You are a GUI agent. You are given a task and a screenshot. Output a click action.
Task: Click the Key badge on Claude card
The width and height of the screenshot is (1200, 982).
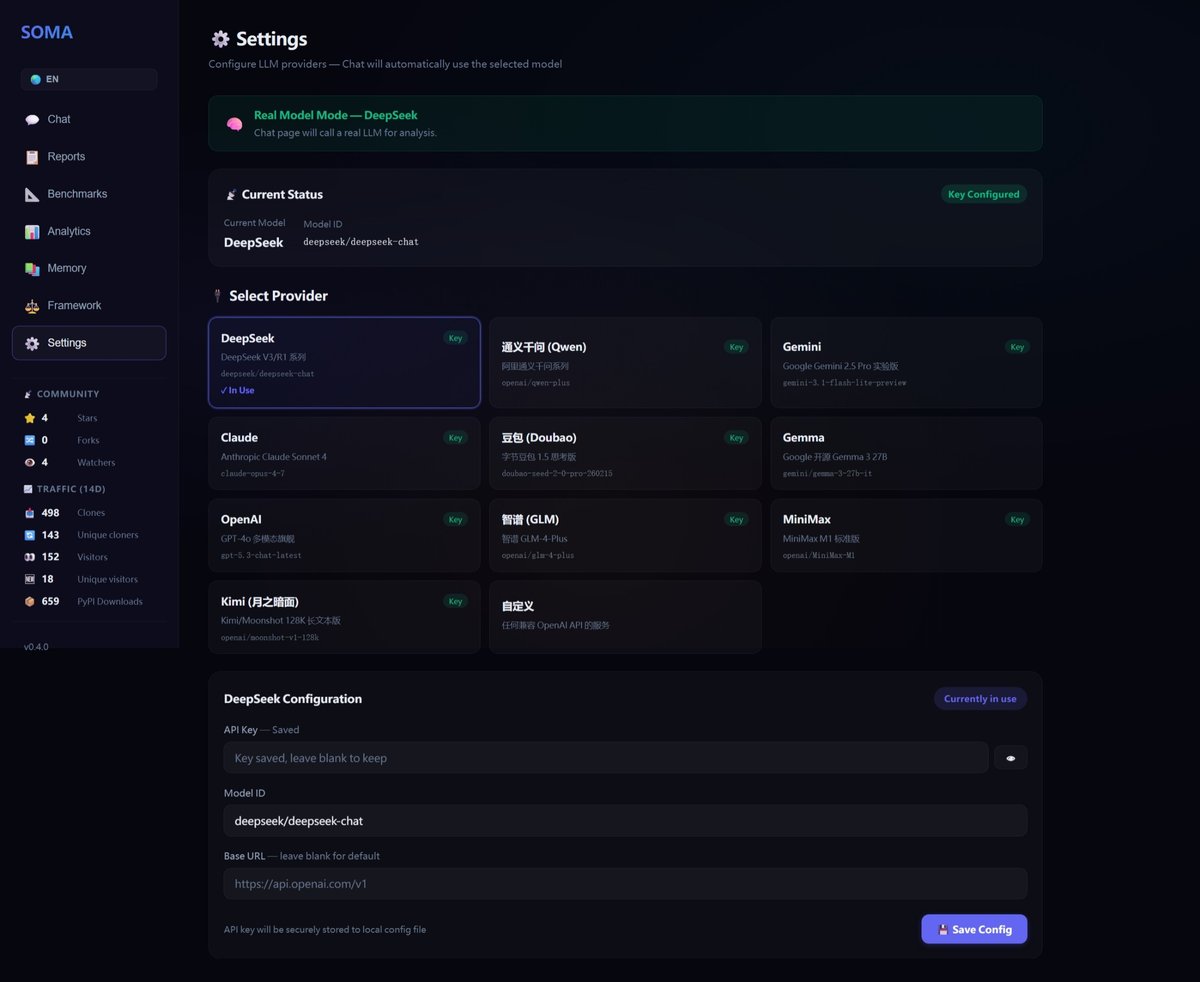coord(455,438)
